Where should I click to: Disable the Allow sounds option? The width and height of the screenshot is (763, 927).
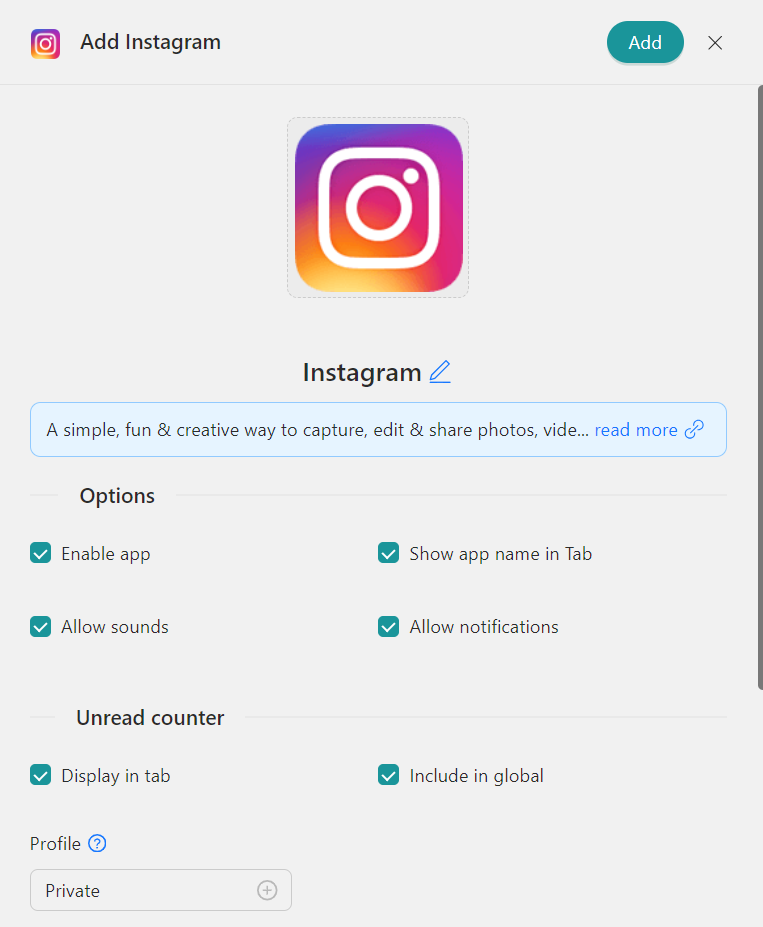tap(41, 627)
